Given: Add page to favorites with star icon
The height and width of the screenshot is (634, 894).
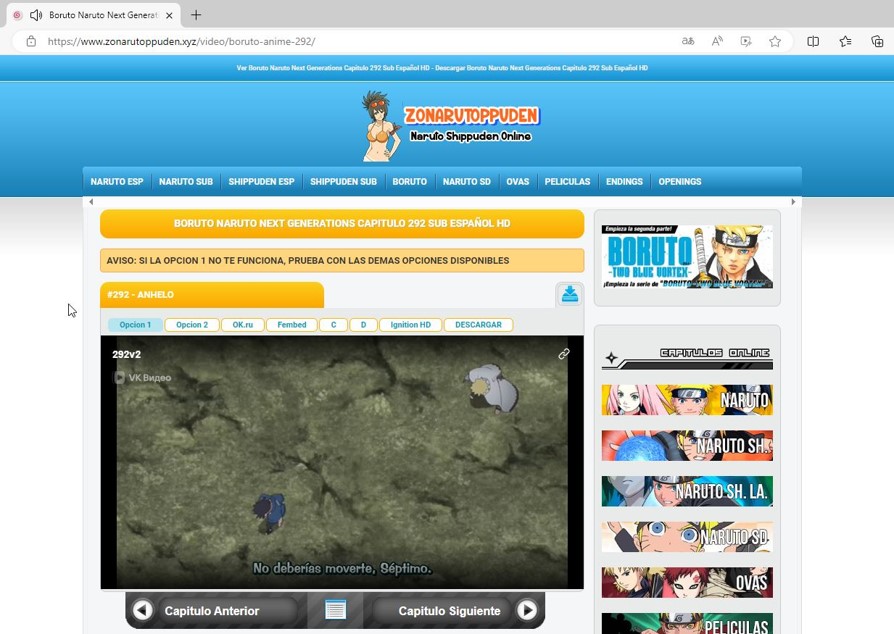Looking at the screenshot, I should click(775, 41).
